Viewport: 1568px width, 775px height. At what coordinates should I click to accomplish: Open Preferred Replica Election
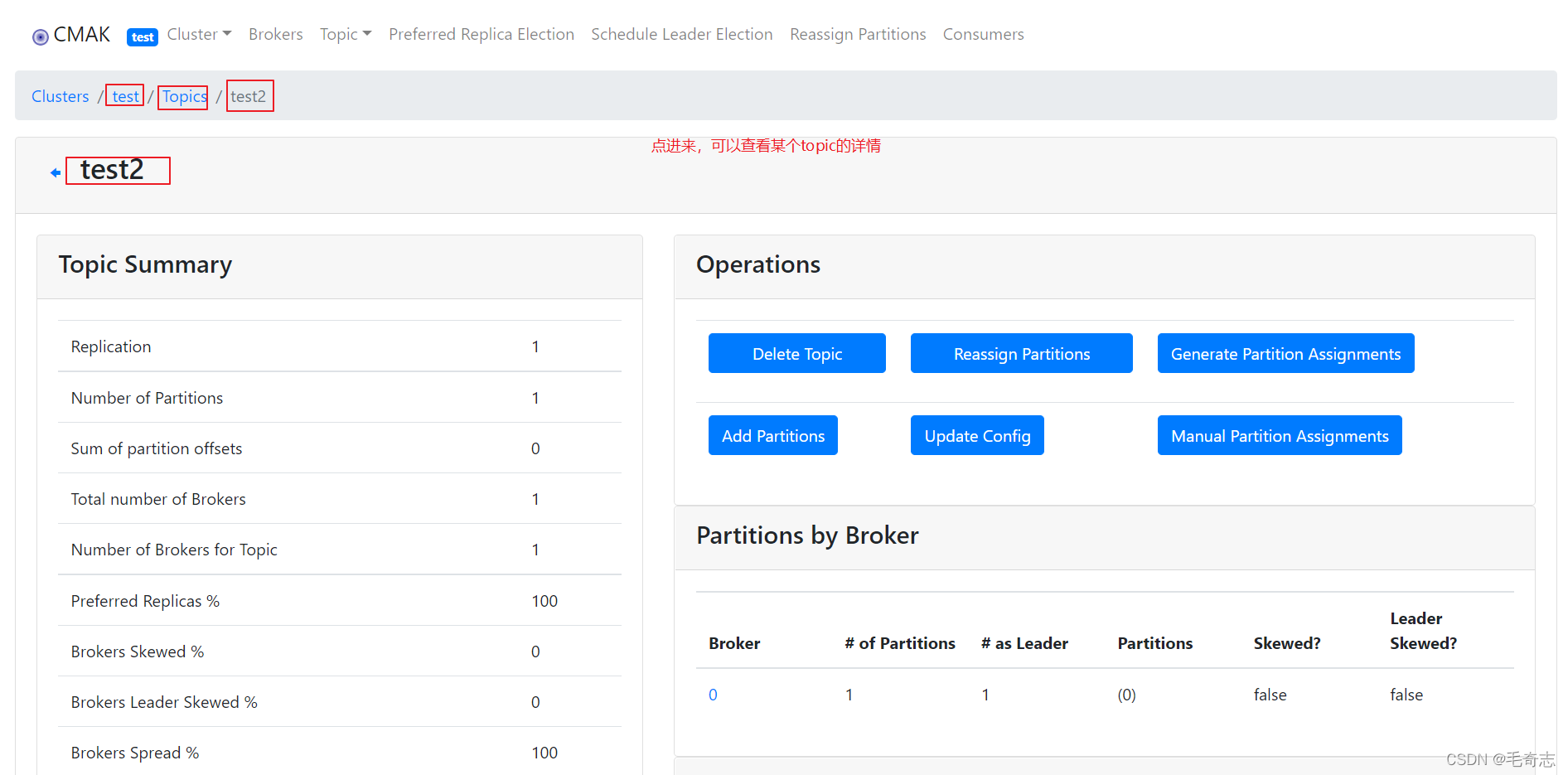point(482,34)
